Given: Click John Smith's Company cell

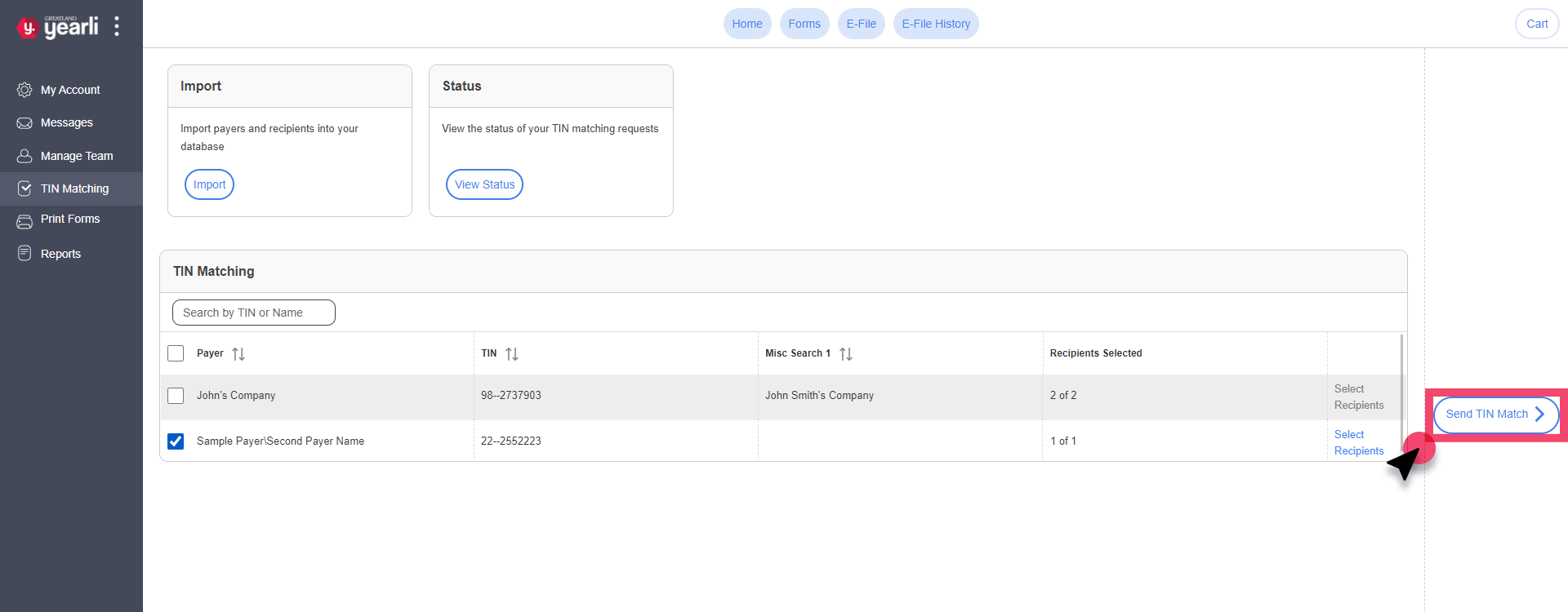Looking at the screenshot, I should [819, 396].
